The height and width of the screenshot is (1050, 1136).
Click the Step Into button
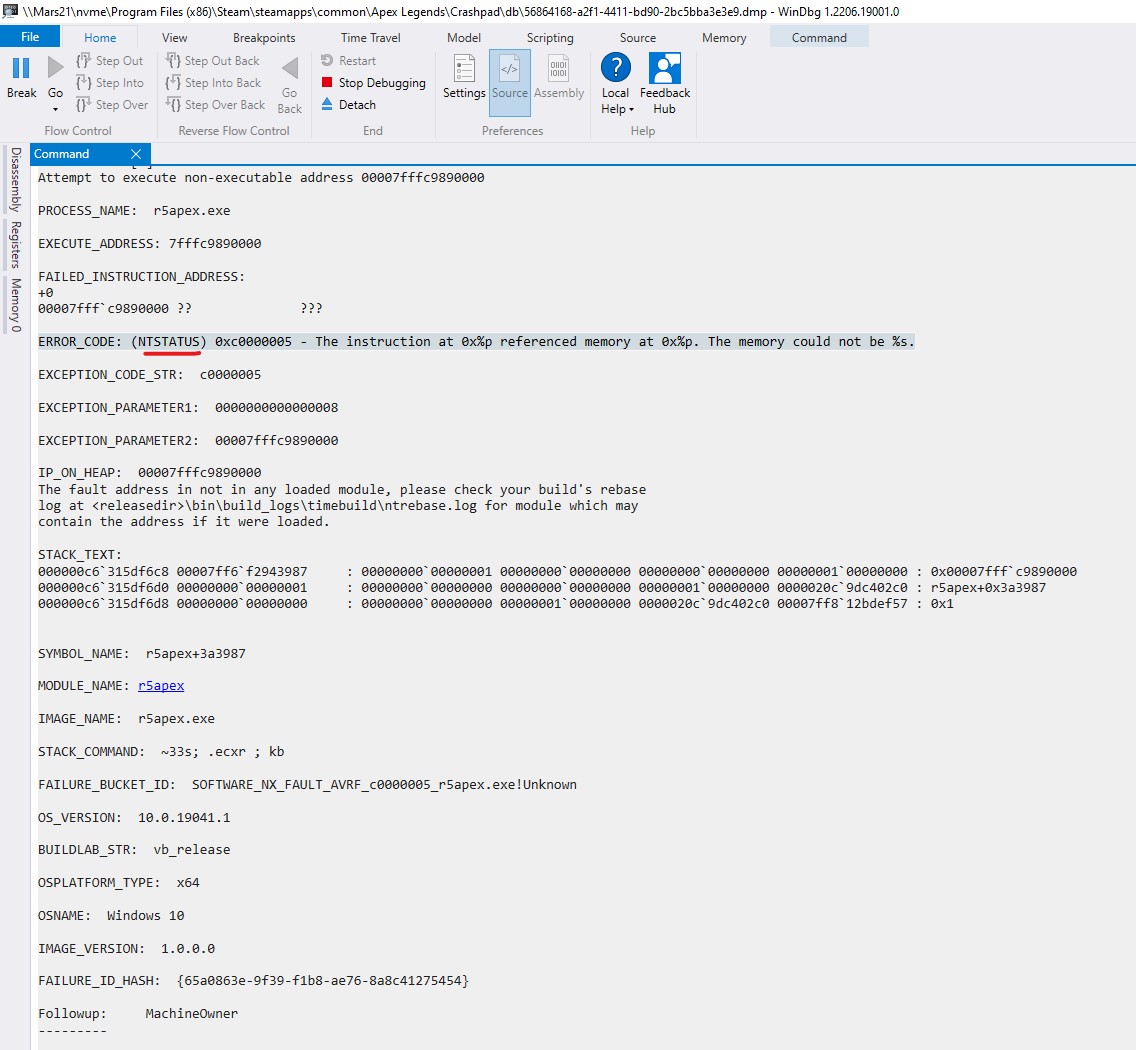click(x=110, y=83)
